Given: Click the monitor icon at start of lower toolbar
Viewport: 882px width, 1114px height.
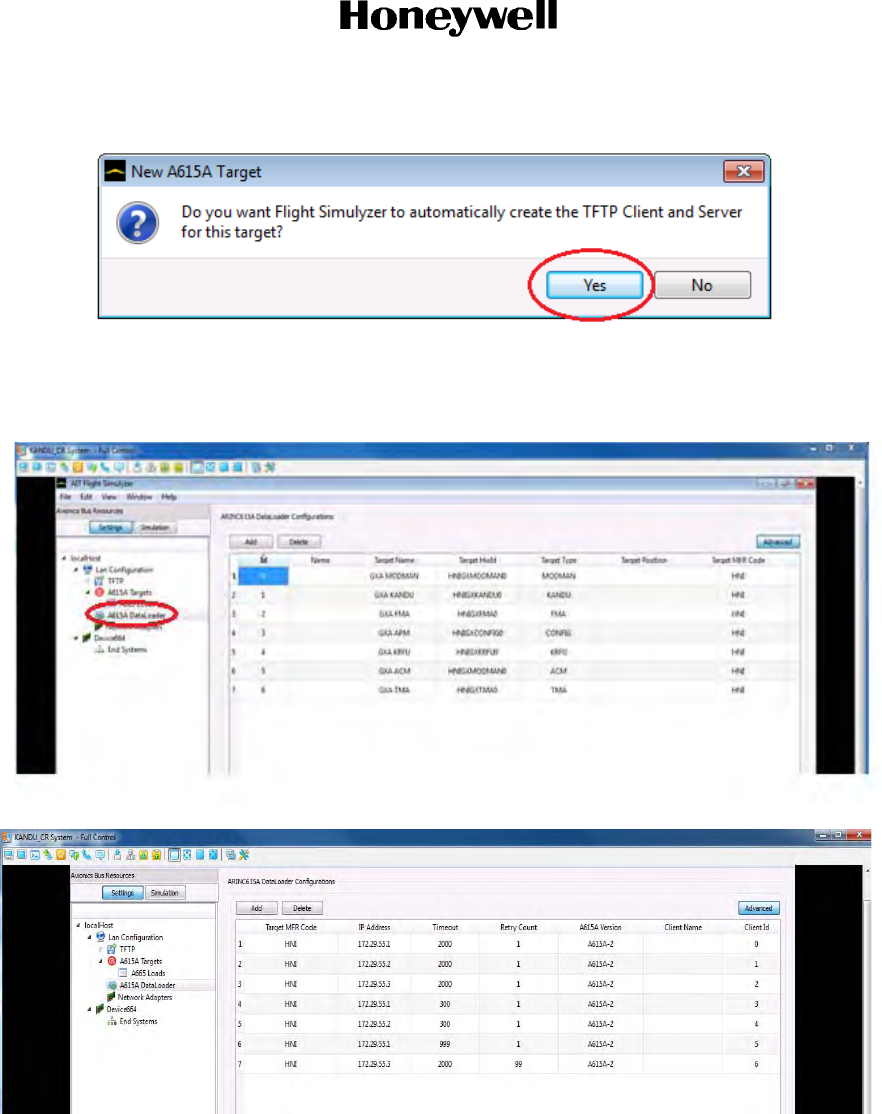Looking at the screenshot, I should click(8, 855).
